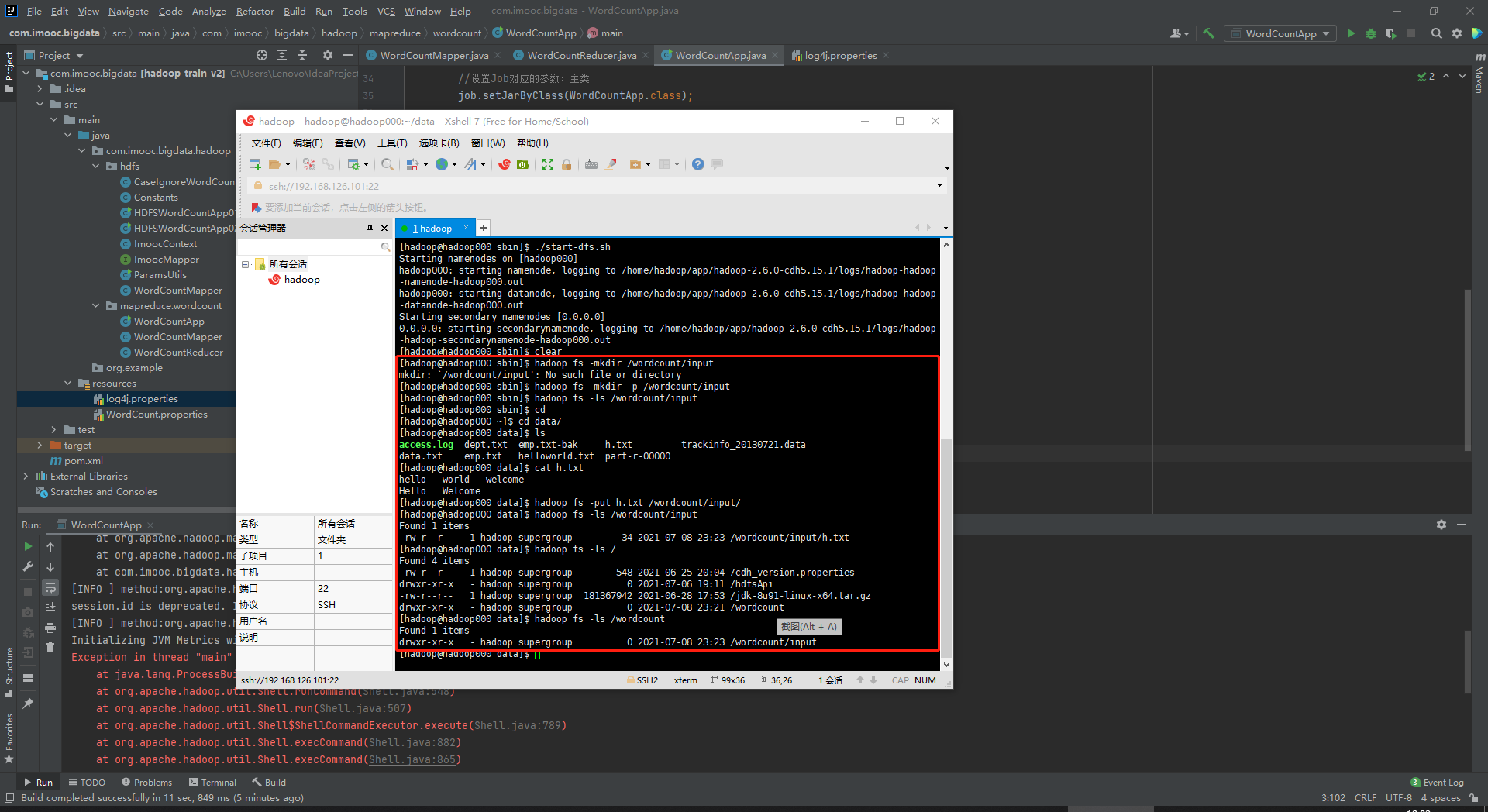Toggle Xshell full screen icon
1488x812 pixels.
click(548, 164)
